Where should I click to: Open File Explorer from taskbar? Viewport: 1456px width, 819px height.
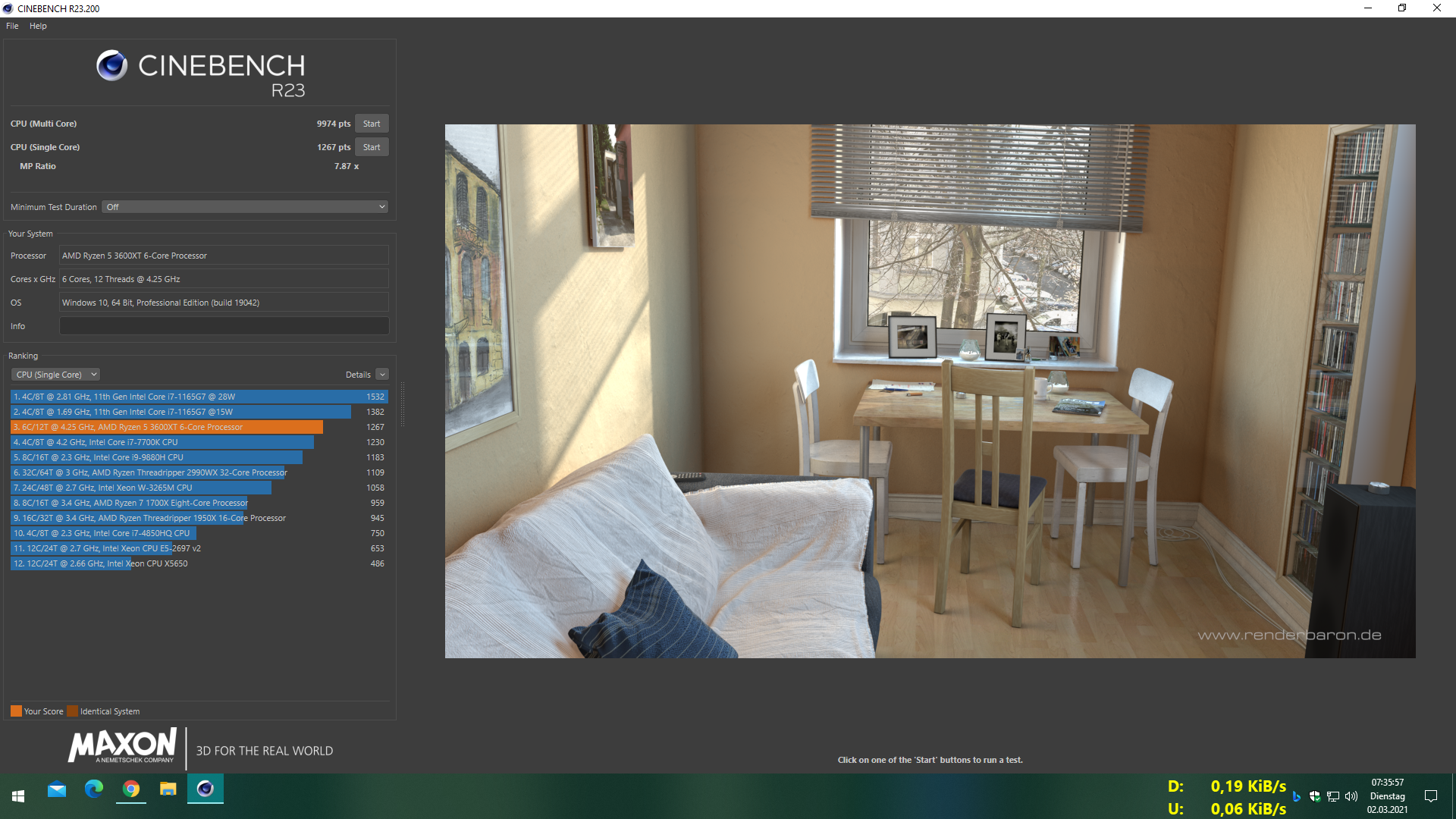click(168, 790)
